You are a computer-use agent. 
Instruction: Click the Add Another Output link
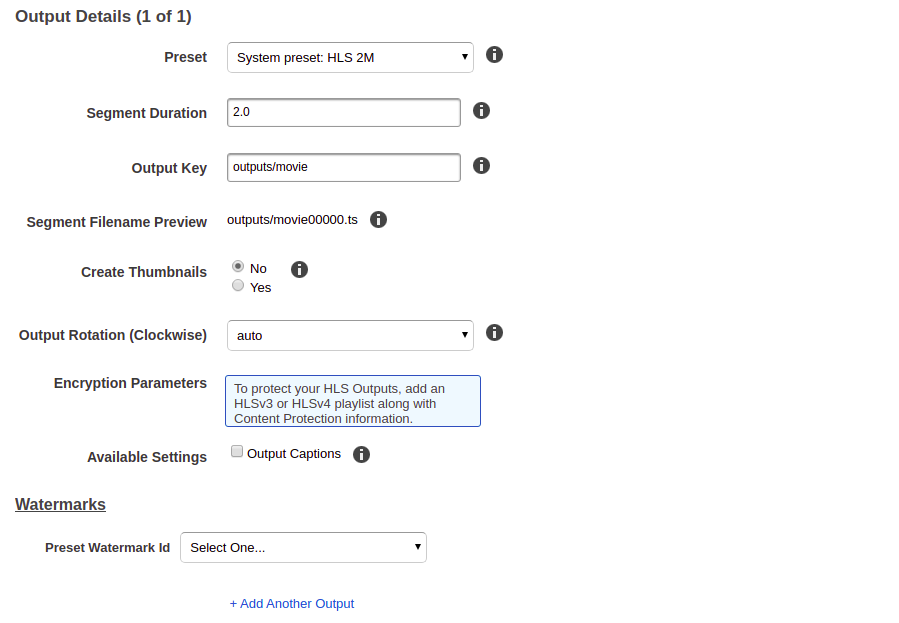pos(292,604)
